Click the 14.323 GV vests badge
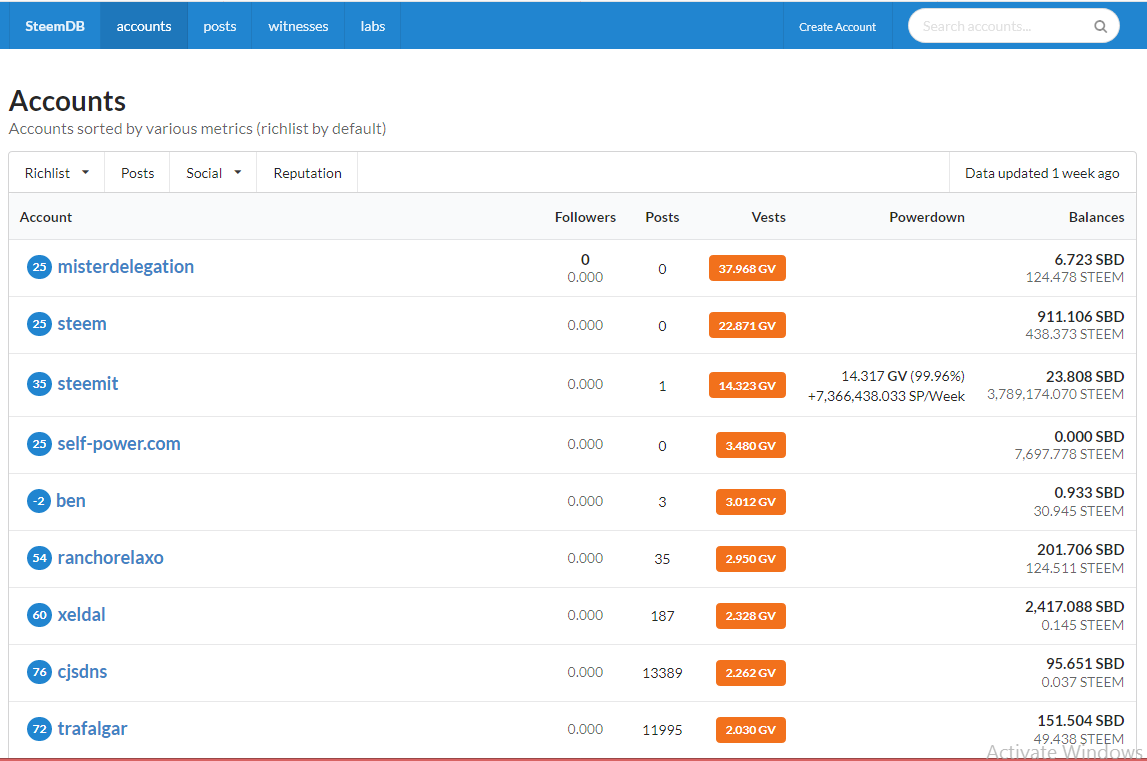 [747, 386]
